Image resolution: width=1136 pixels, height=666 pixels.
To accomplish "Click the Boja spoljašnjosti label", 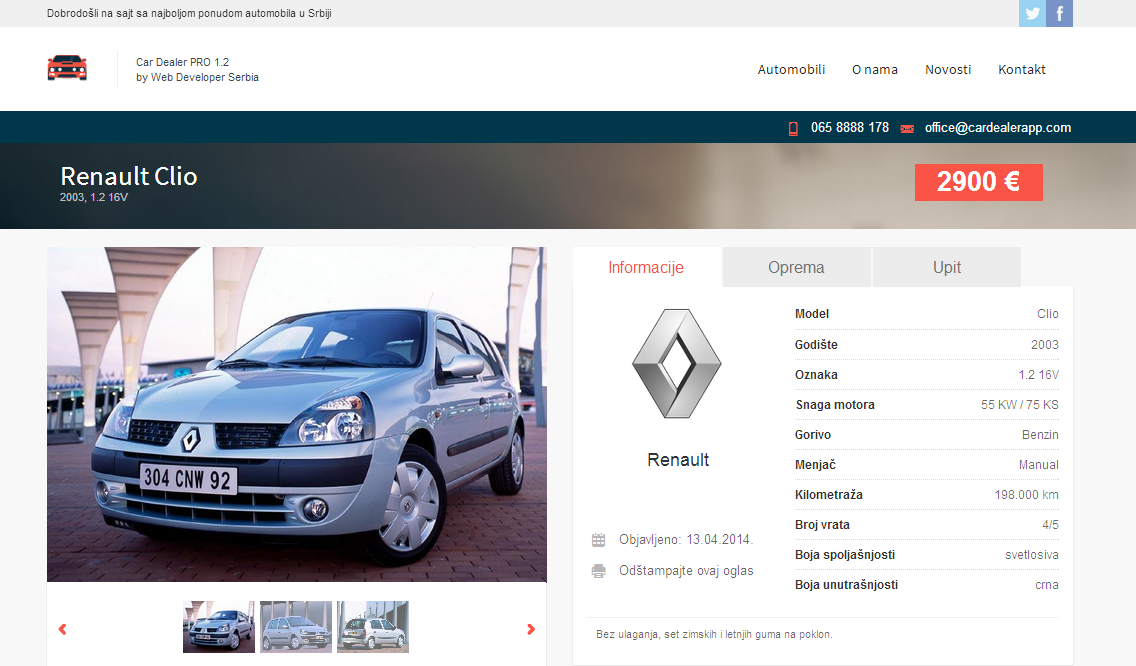I will (x=845, y=554).
